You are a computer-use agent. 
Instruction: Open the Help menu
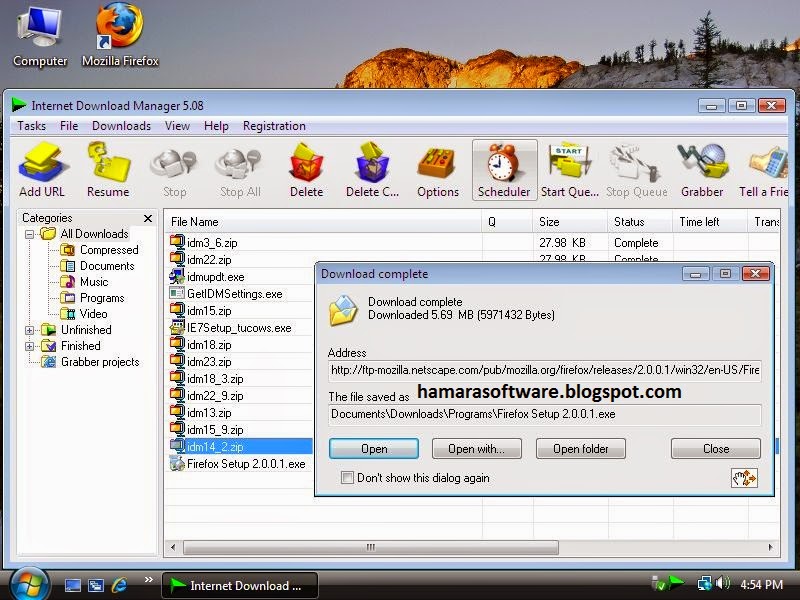pos(216,126)
